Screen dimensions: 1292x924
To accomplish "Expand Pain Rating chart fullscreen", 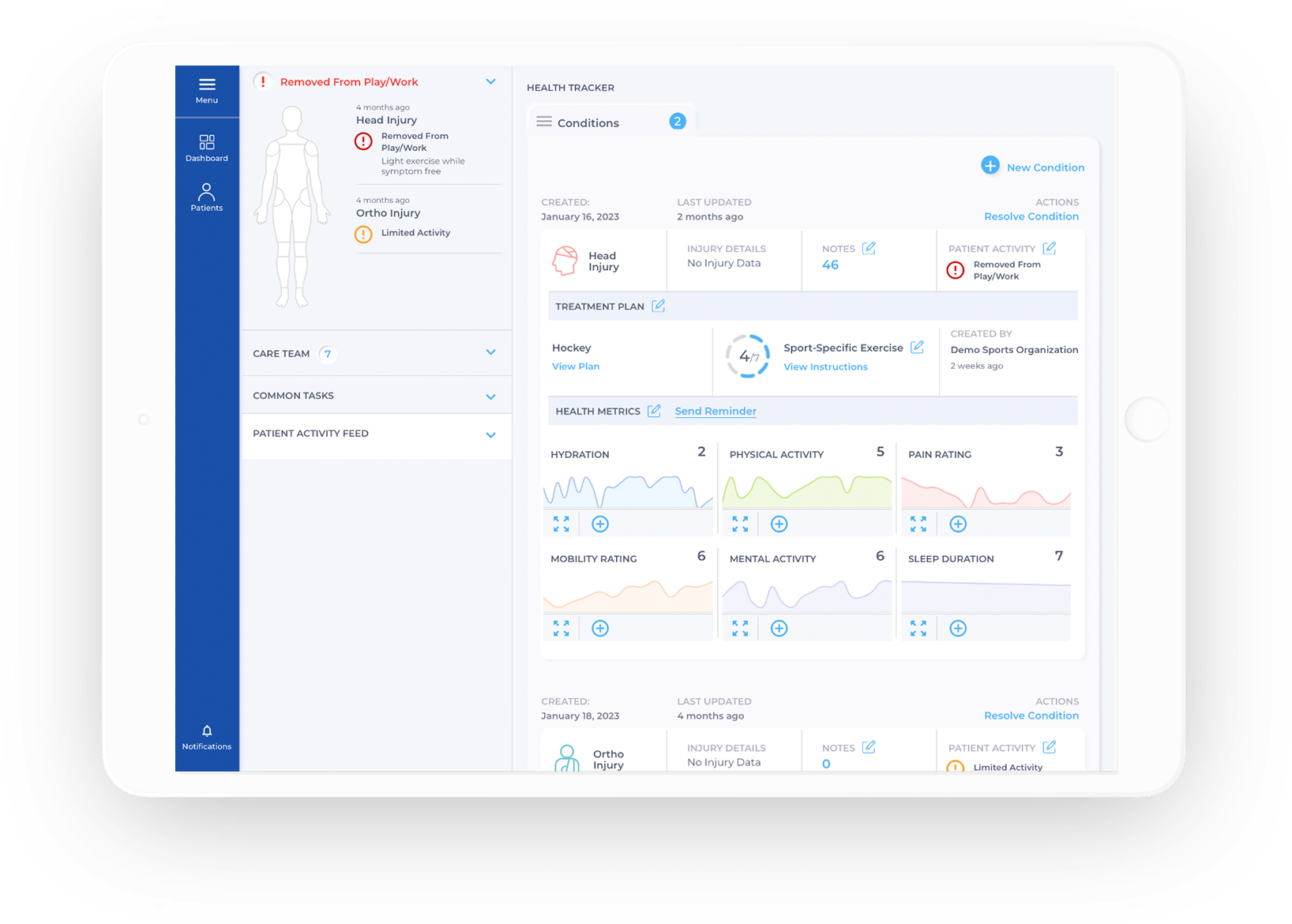I will (918, 524).
